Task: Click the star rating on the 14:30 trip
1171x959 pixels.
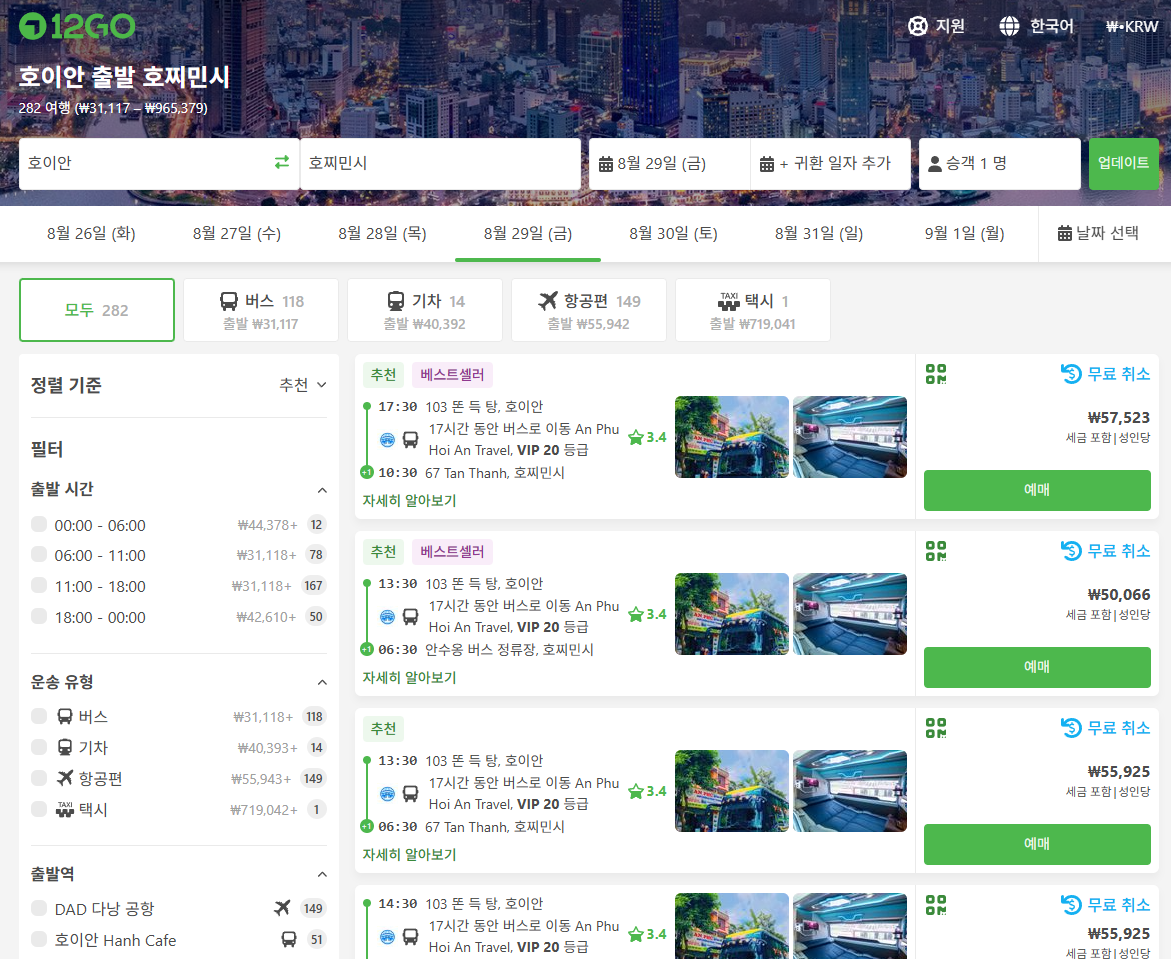Action: pos(647,934)
